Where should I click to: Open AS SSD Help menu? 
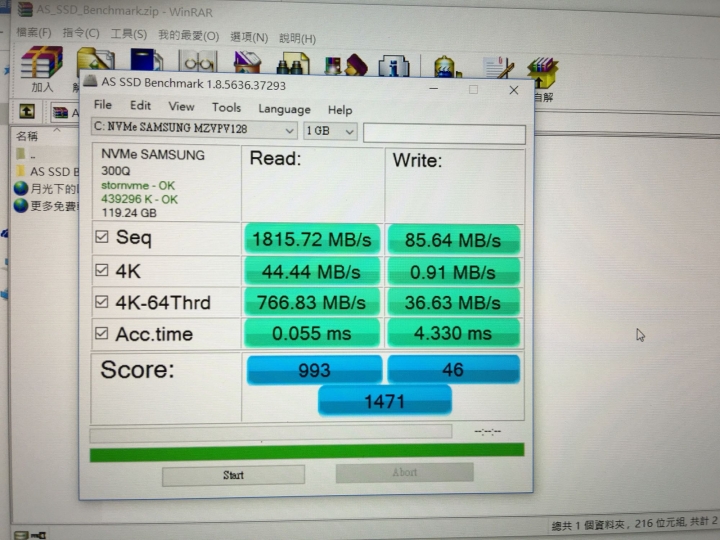point(340,110)
